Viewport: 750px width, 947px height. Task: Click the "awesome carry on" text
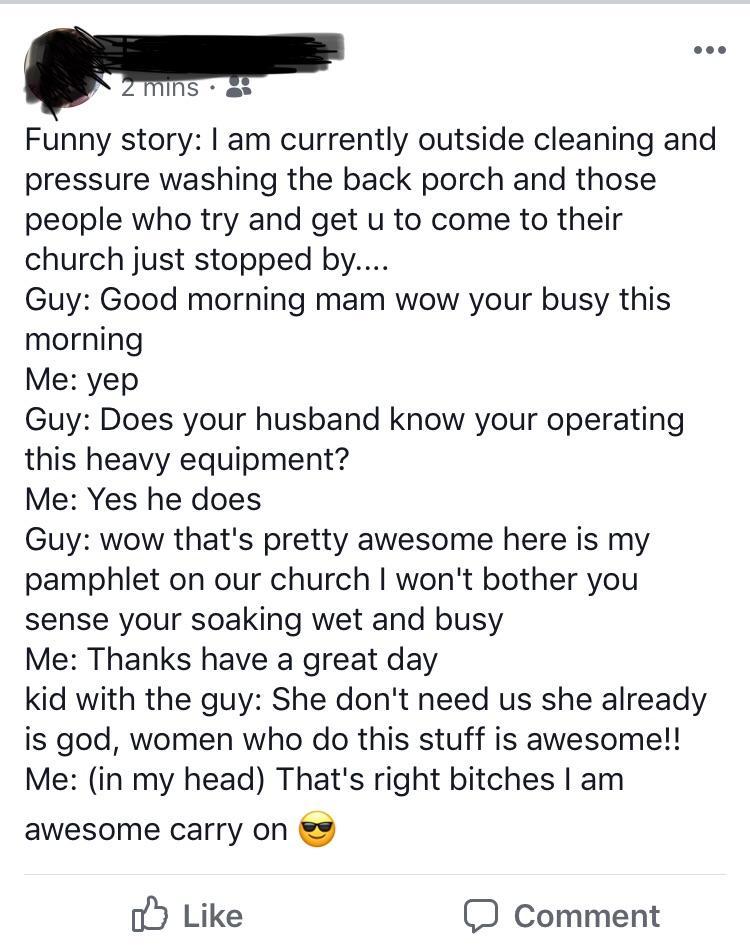[156, 830]
